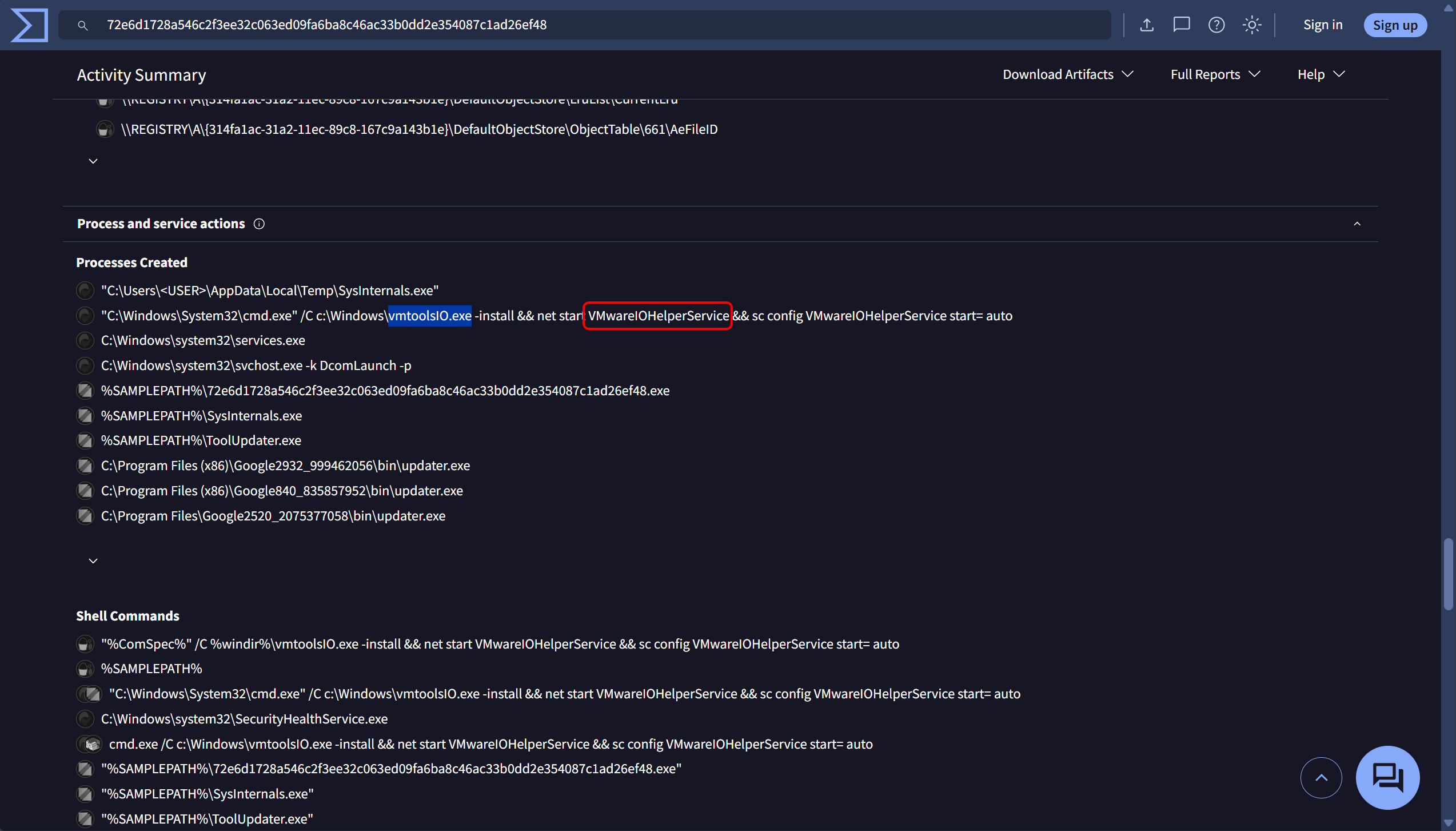The height and width of the screenshot is (831, 1456).
Task: Click sandbox icon beside %ComSpec% shell command
Action: (85, 644)
